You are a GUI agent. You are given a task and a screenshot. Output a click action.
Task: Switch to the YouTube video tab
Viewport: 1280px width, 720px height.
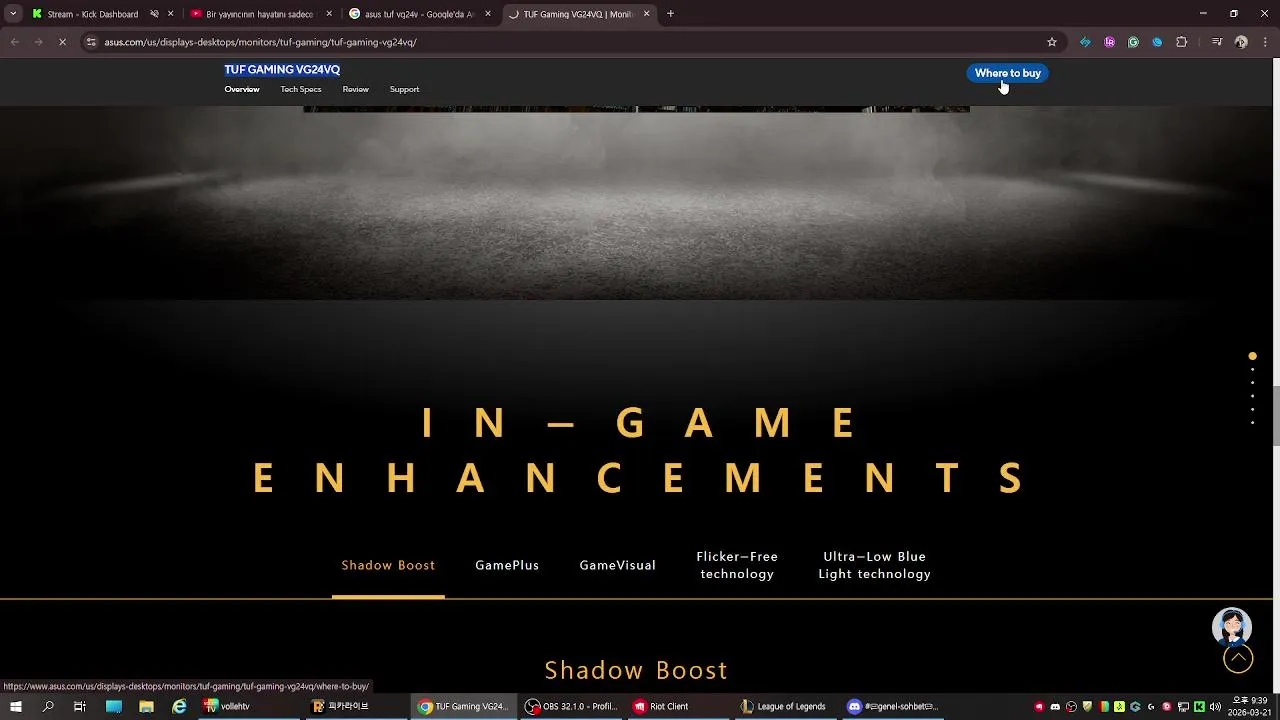[260, 14]
